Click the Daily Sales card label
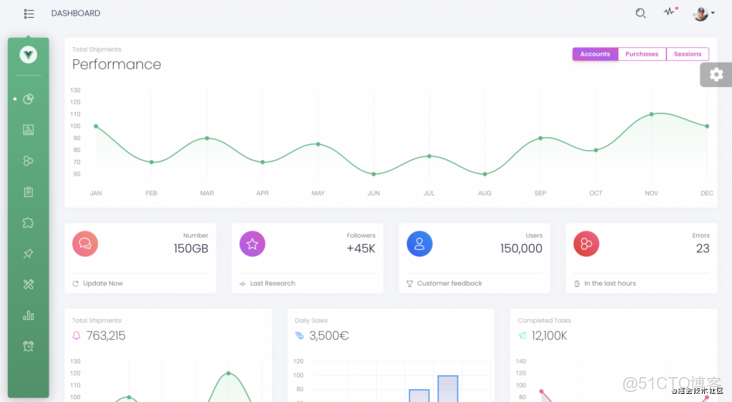 coord(311,321)
